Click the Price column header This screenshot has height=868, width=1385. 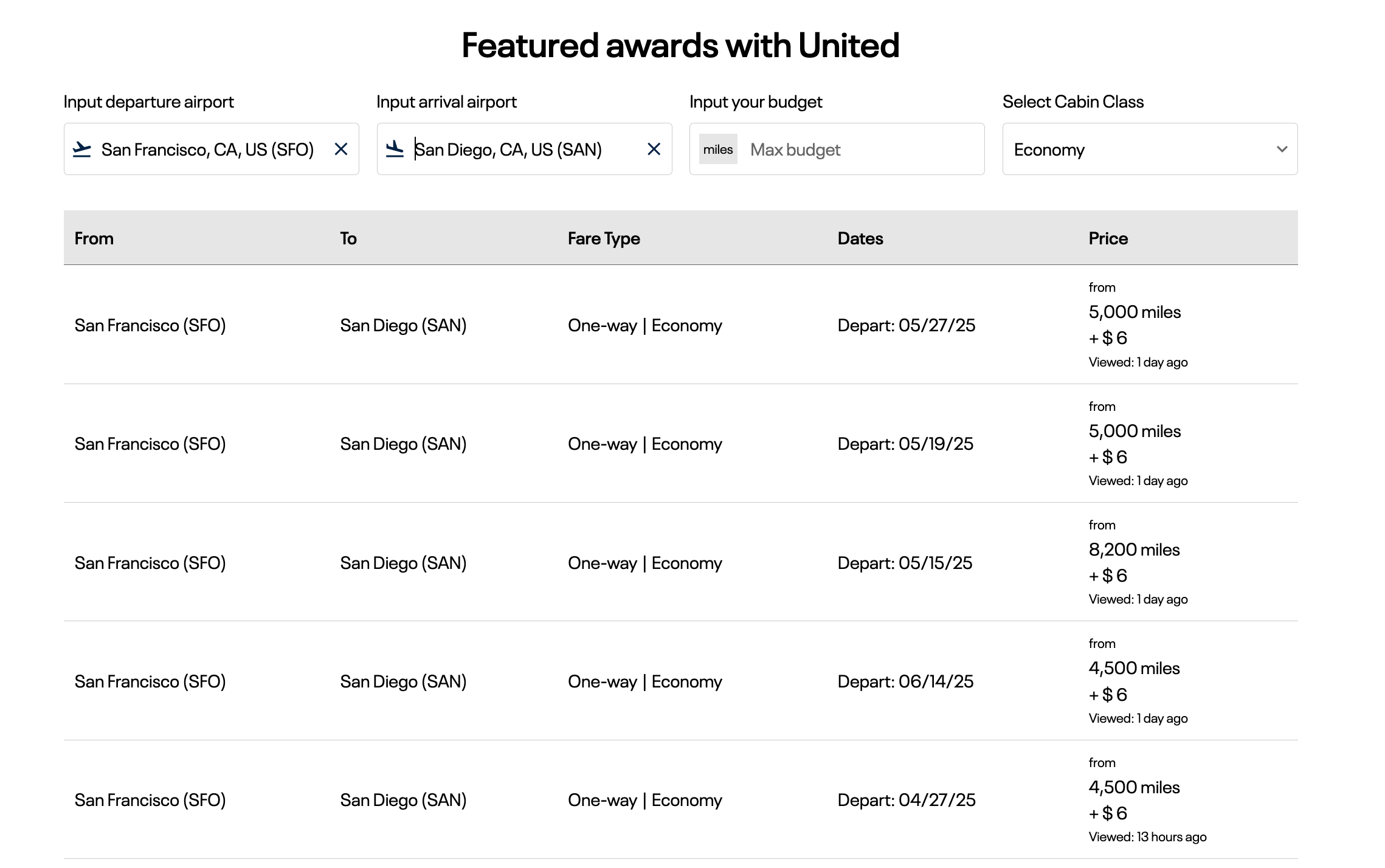pos(1108,238)
